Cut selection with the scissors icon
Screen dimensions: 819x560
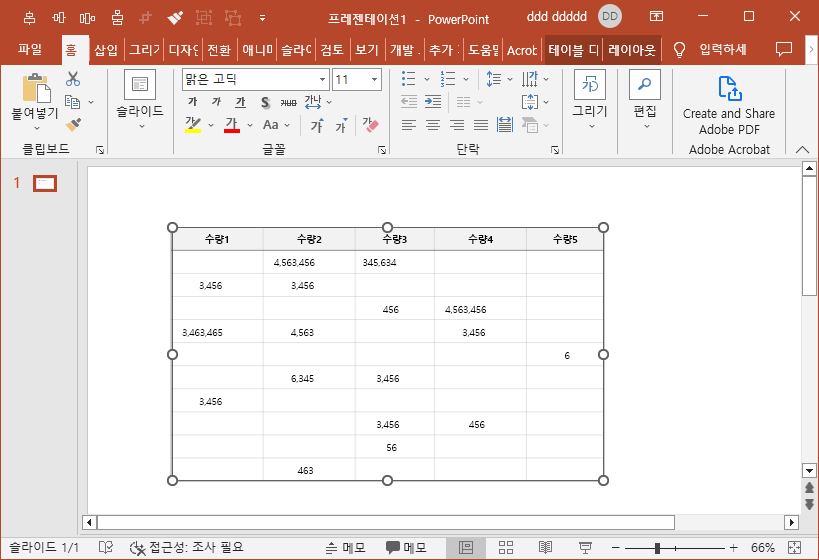coord(73,79)
